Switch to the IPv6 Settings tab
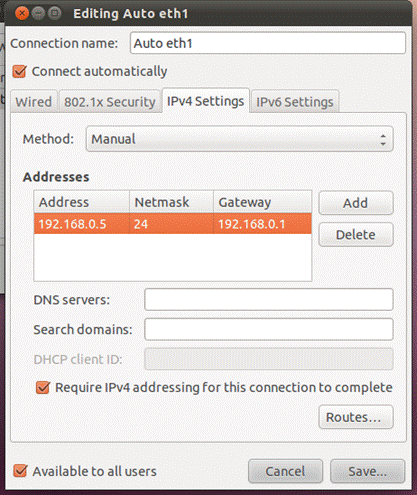417x495 pixels. 295,102
